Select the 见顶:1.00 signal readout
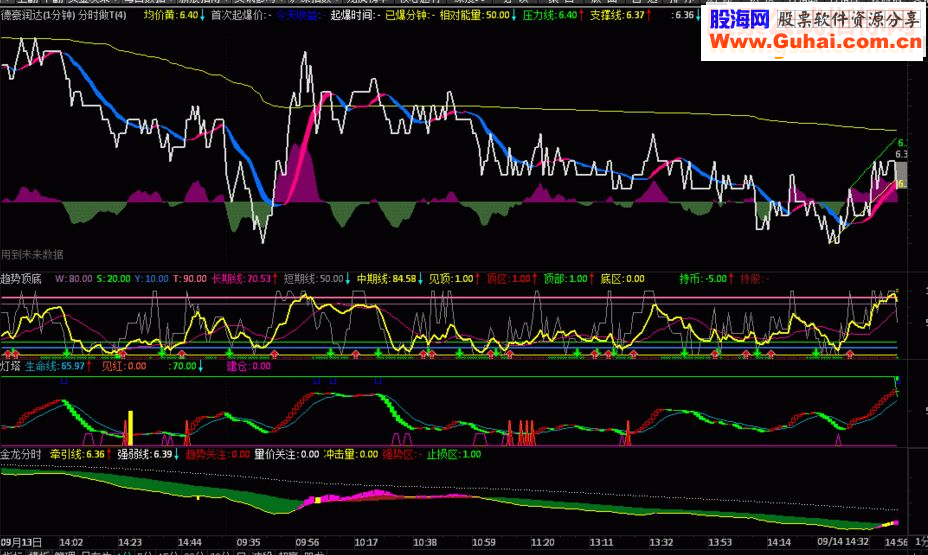 [x=451, y=279]
